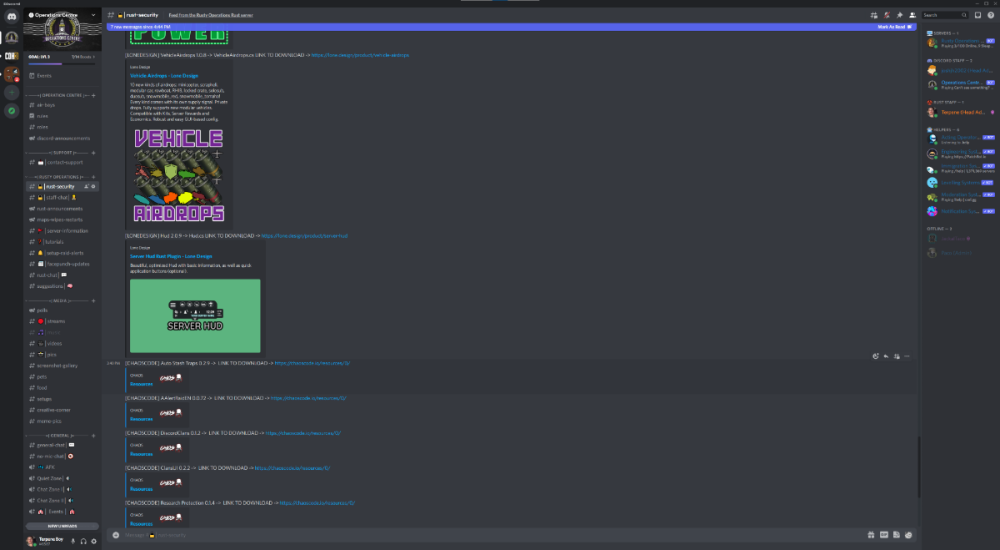This screenshot has height=550, width=1000.
Task: Open Operations Centre server dropdown menu
Action: coord(93,15)
